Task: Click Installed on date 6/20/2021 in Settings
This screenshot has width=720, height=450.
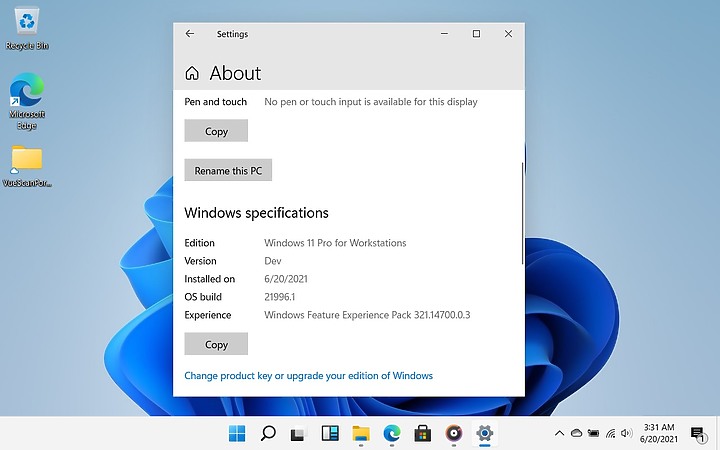Action: (286, 279)
